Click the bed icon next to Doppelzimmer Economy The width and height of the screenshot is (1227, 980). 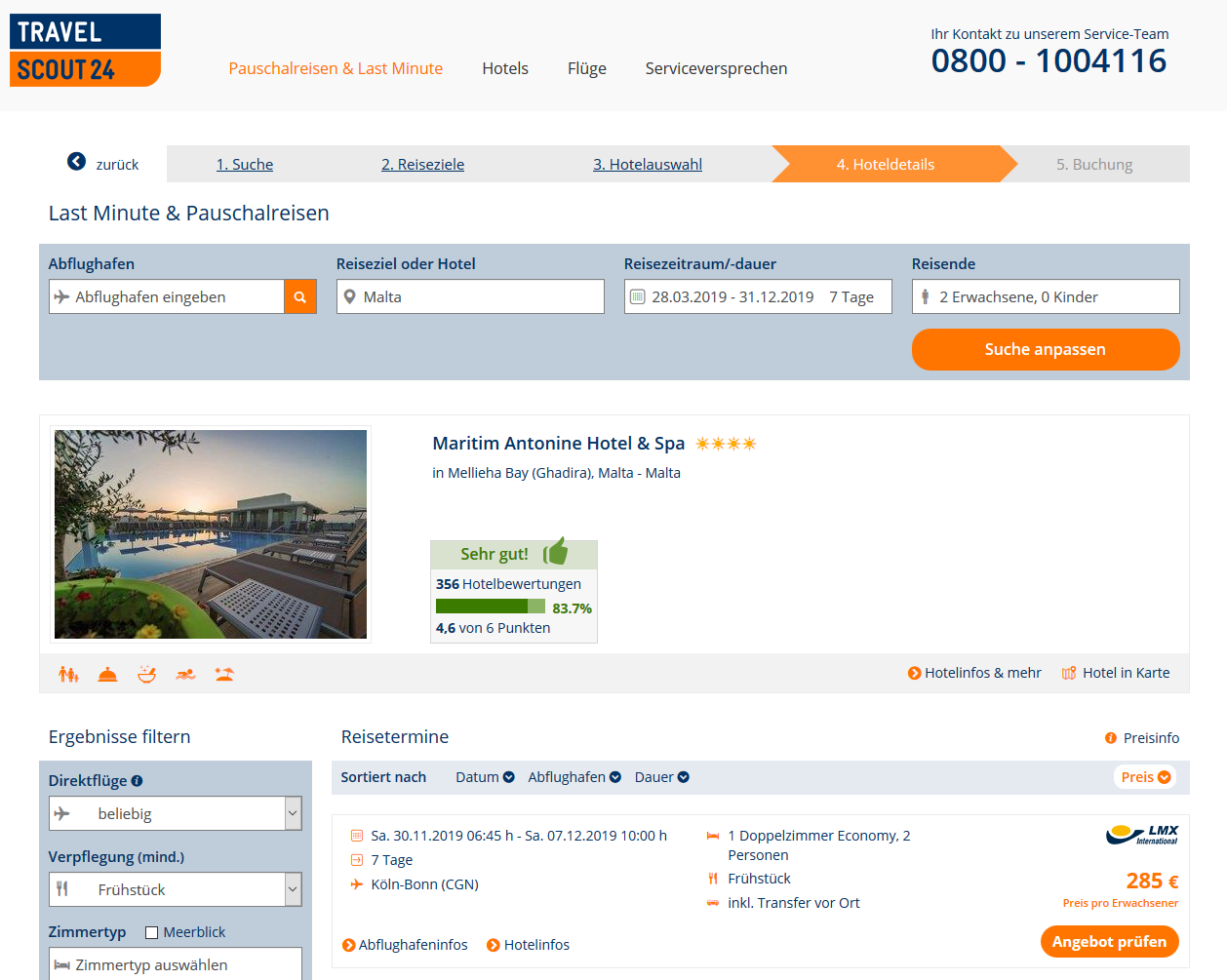pos(713,836)
